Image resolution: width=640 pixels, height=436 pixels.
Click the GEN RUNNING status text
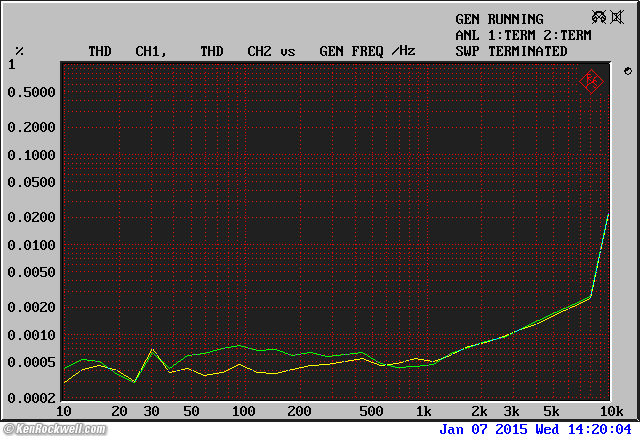(499, 19)
